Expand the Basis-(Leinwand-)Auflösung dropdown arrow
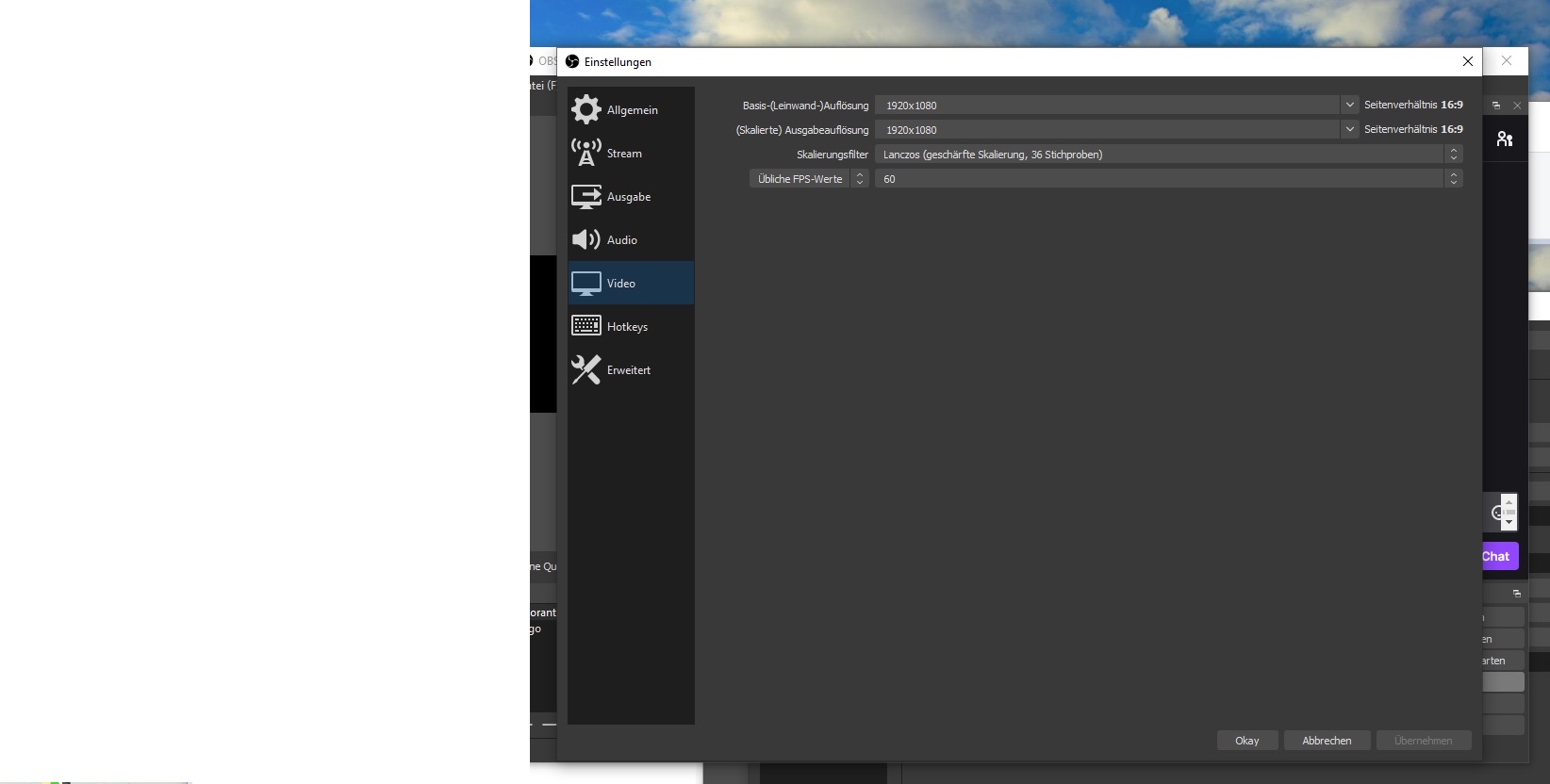The height and width of the screenshot is (784, 1550). click(x=1349, y=105)
